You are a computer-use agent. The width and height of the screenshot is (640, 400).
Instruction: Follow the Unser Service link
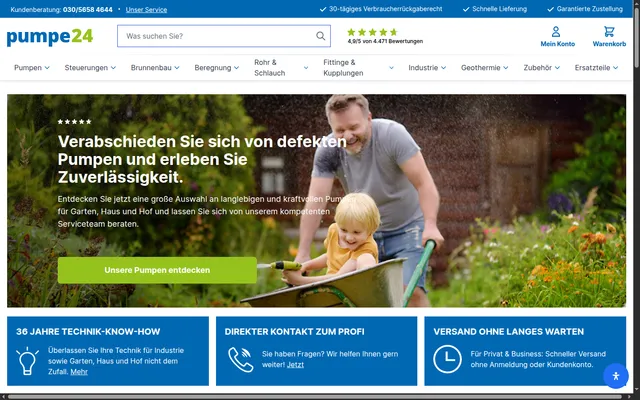146,9
